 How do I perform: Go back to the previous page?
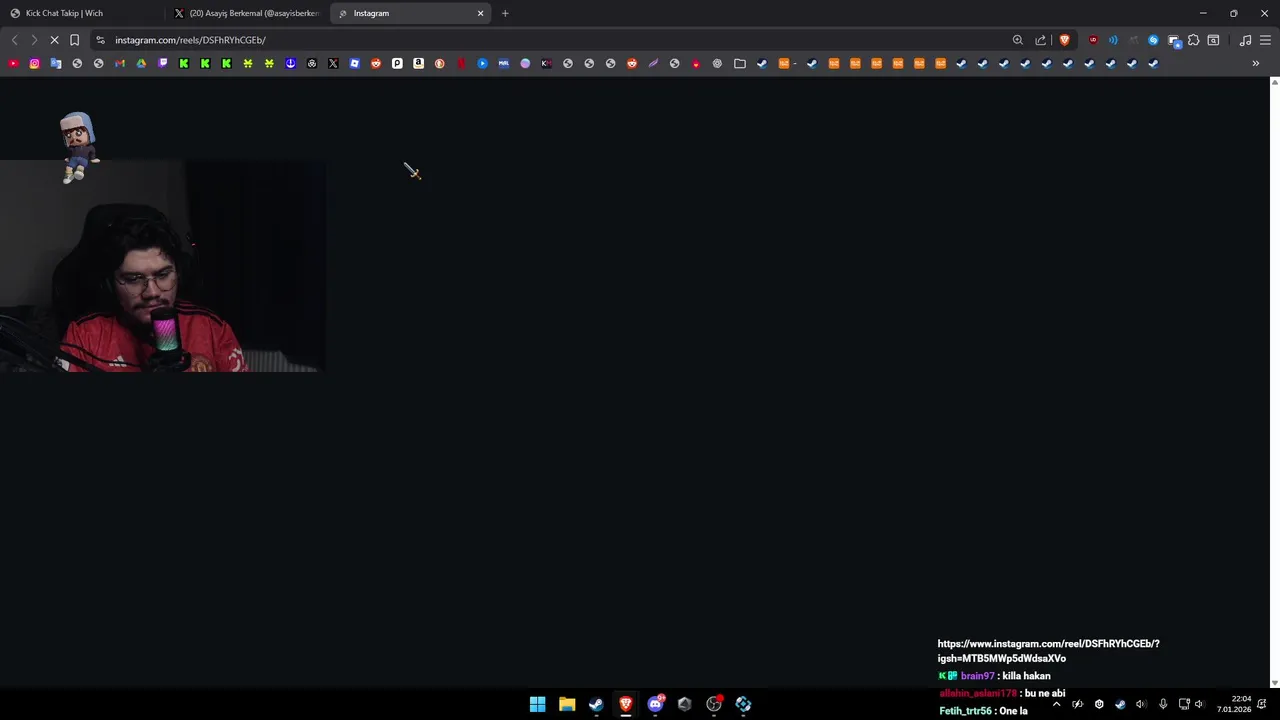pyautogui.click(x=14, y=40)
